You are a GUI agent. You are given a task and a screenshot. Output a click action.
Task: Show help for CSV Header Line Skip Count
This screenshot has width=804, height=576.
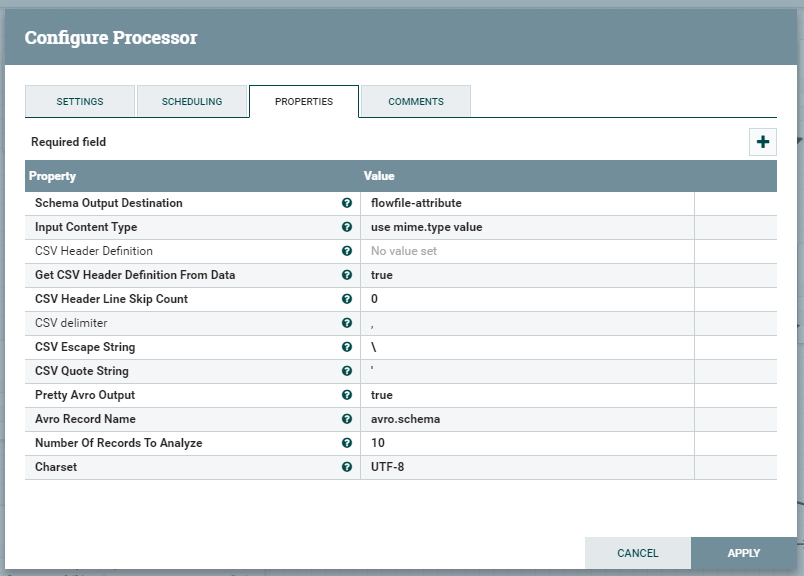(x=347, y=299)
